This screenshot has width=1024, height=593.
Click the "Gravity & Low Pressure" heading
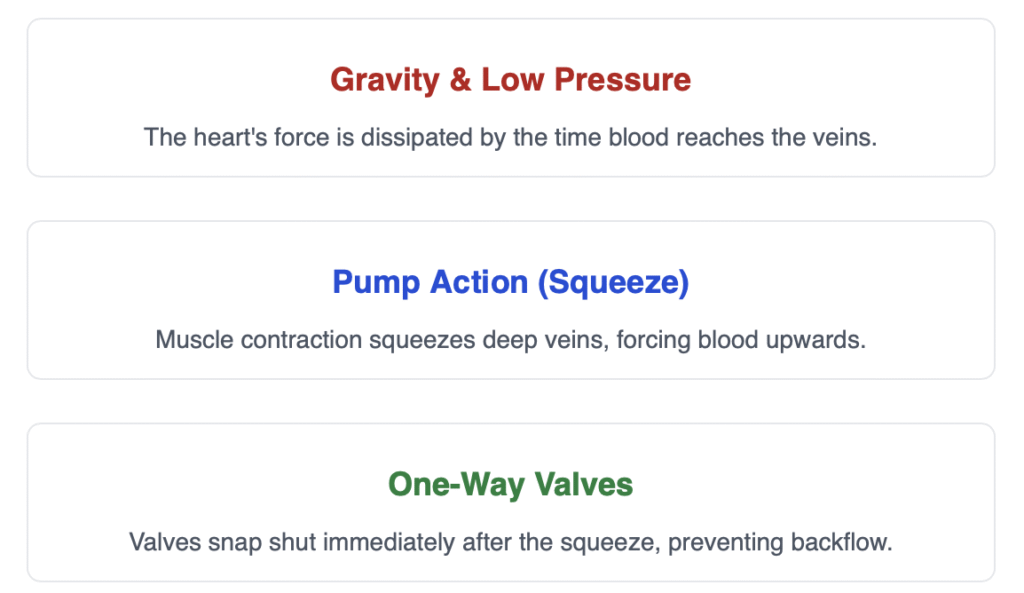[510, 80]
